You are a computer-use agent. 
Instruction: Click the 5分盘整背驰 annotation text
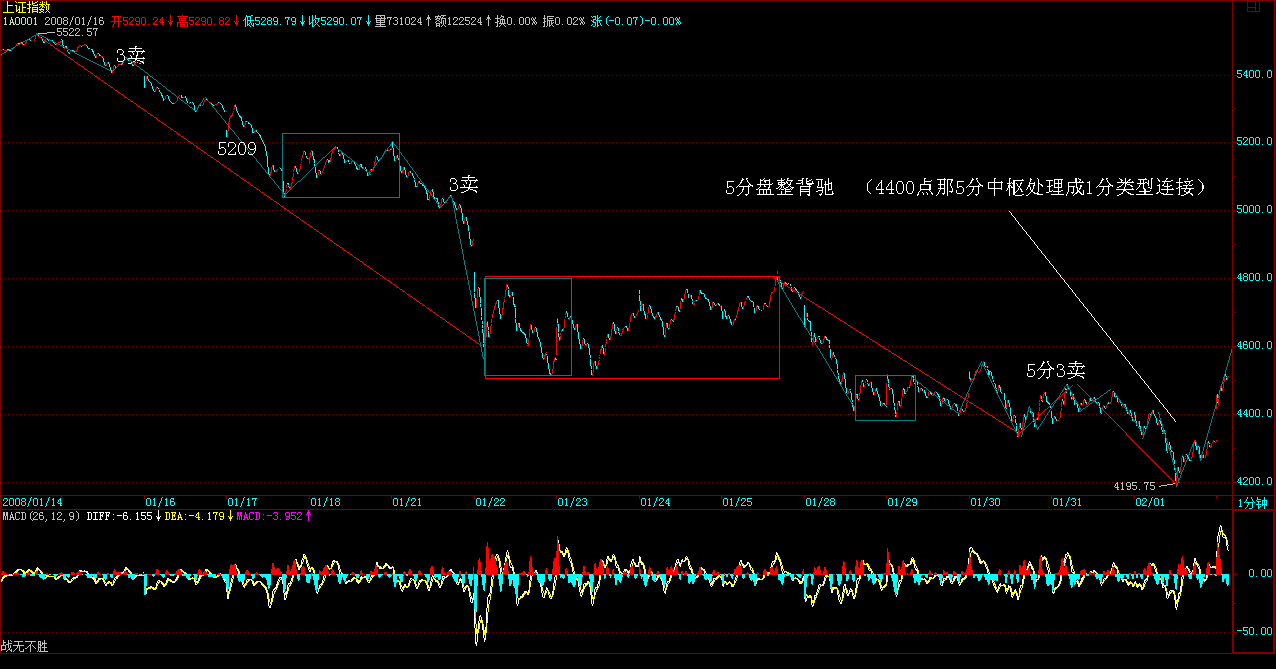[779, 188]
